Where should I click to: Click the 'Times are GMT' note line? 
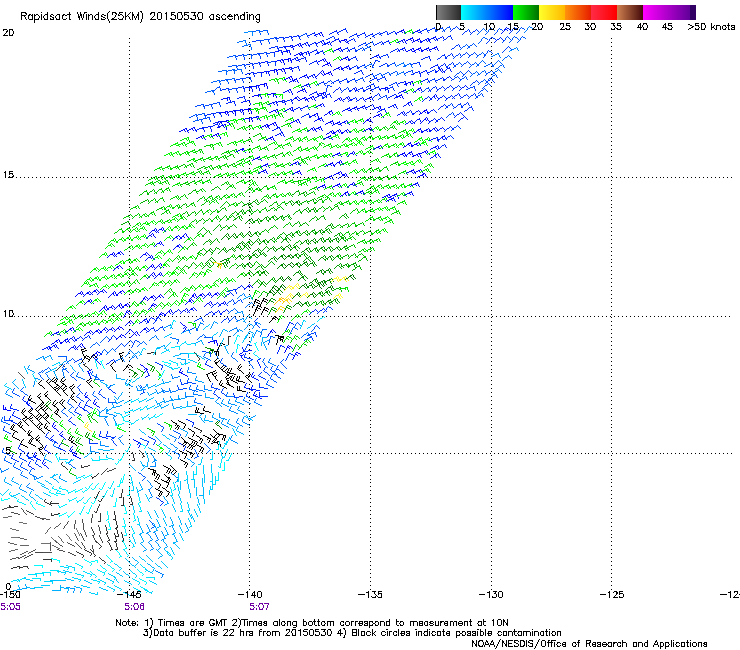(x=312, y=623)
